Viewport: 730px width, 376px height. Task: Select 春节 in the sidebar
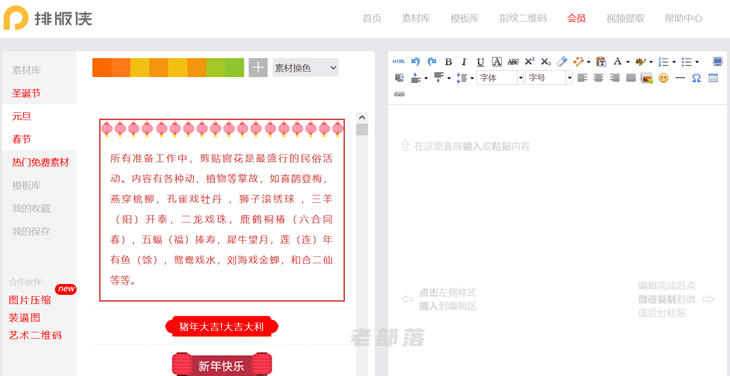pos(21,139)
